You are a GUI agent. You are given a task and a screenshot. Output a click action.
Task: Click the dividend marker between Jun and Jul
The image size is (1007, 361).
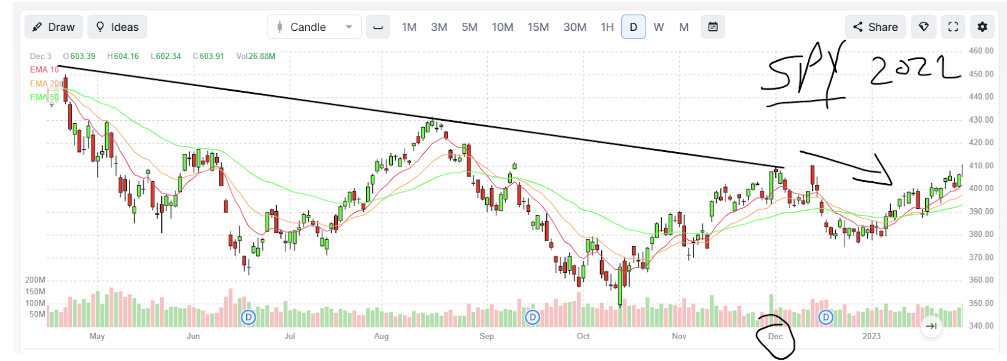click(248, 317)
